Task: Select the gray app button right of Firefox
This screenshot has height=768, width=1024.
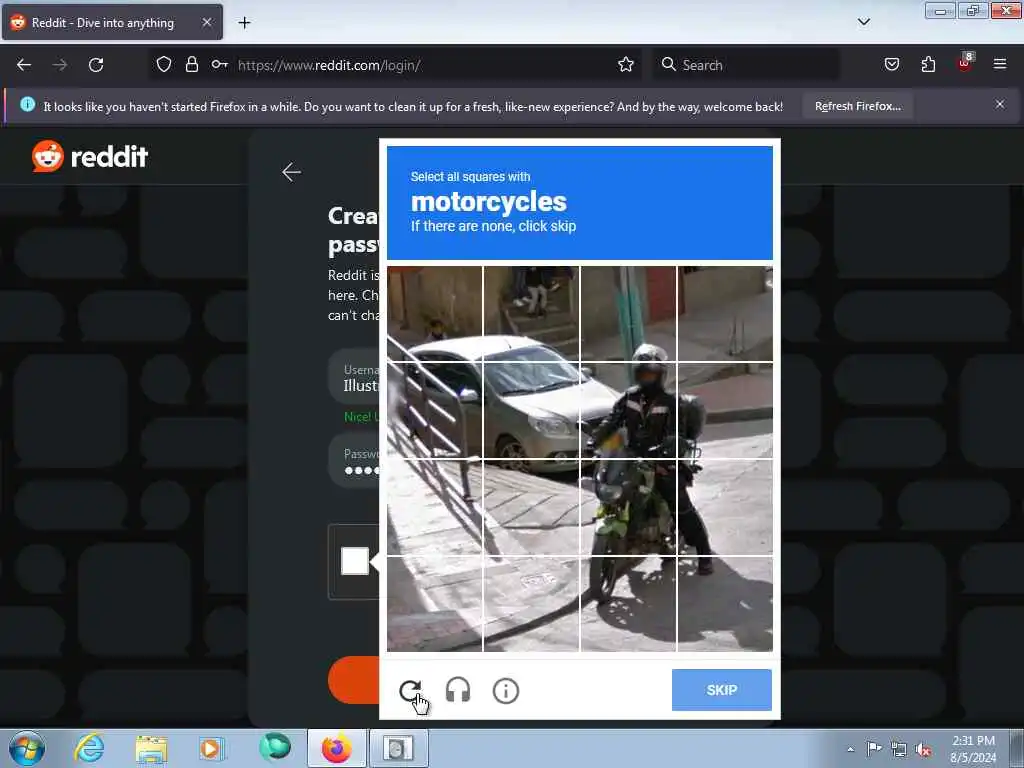Action: (398, 748)
